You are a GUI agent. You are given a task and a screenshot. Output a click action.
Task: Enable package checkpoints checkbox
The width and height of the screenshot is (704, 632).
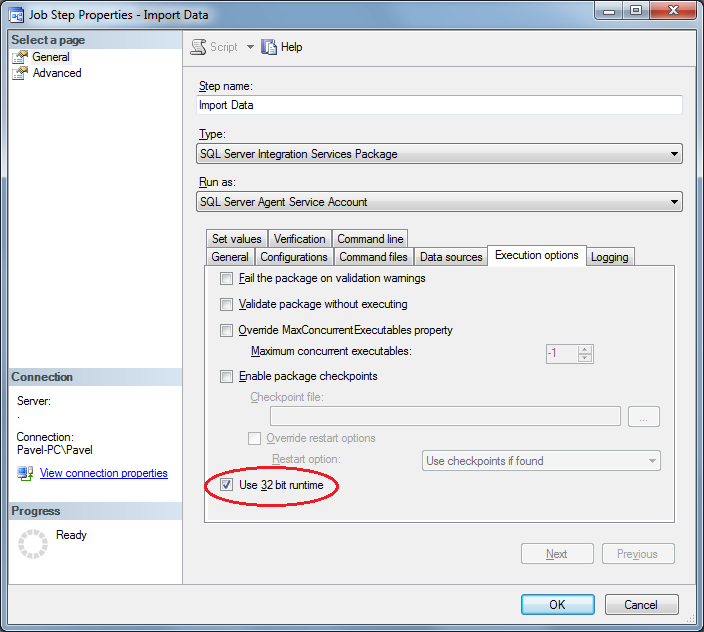tap(226, 377)
